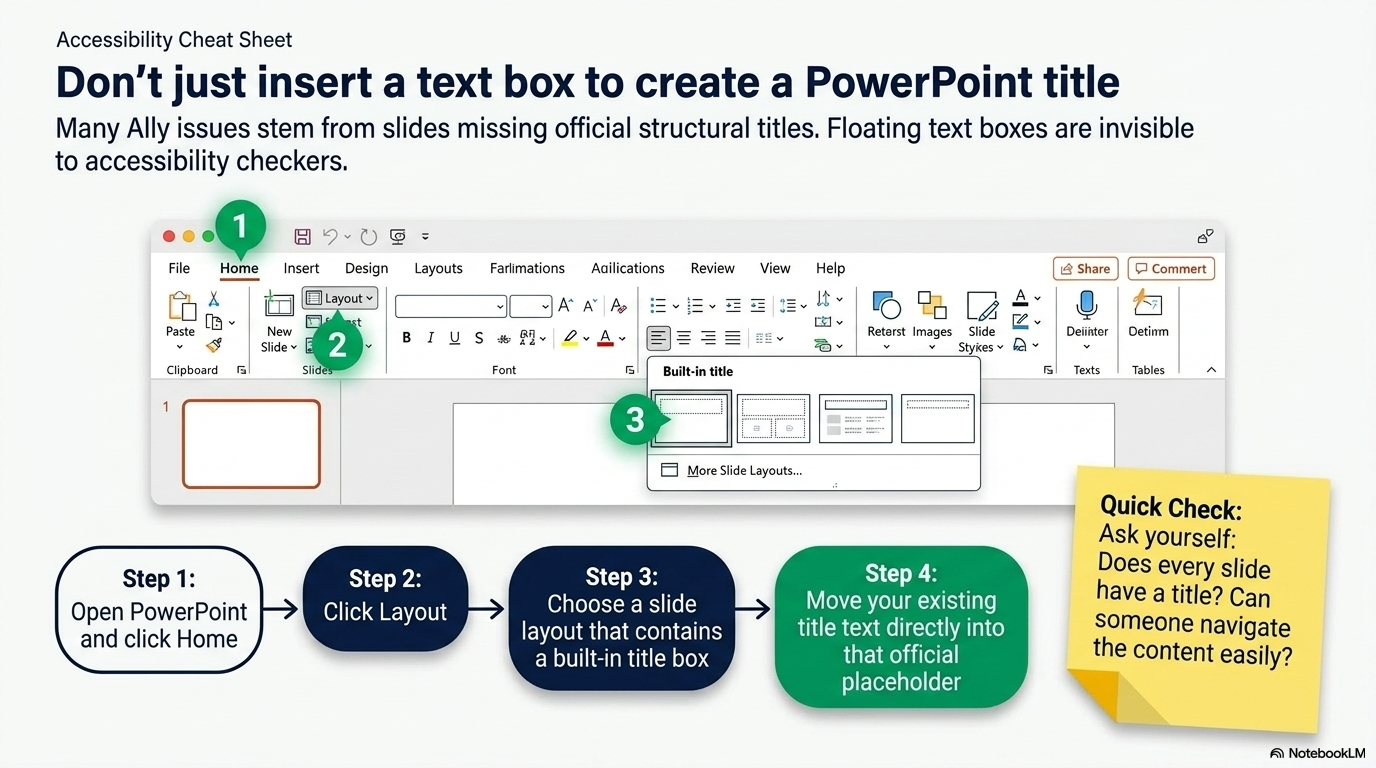Collapse the ribbon with the chevron
This screenshot has height=768, width=1376.
1211,370
